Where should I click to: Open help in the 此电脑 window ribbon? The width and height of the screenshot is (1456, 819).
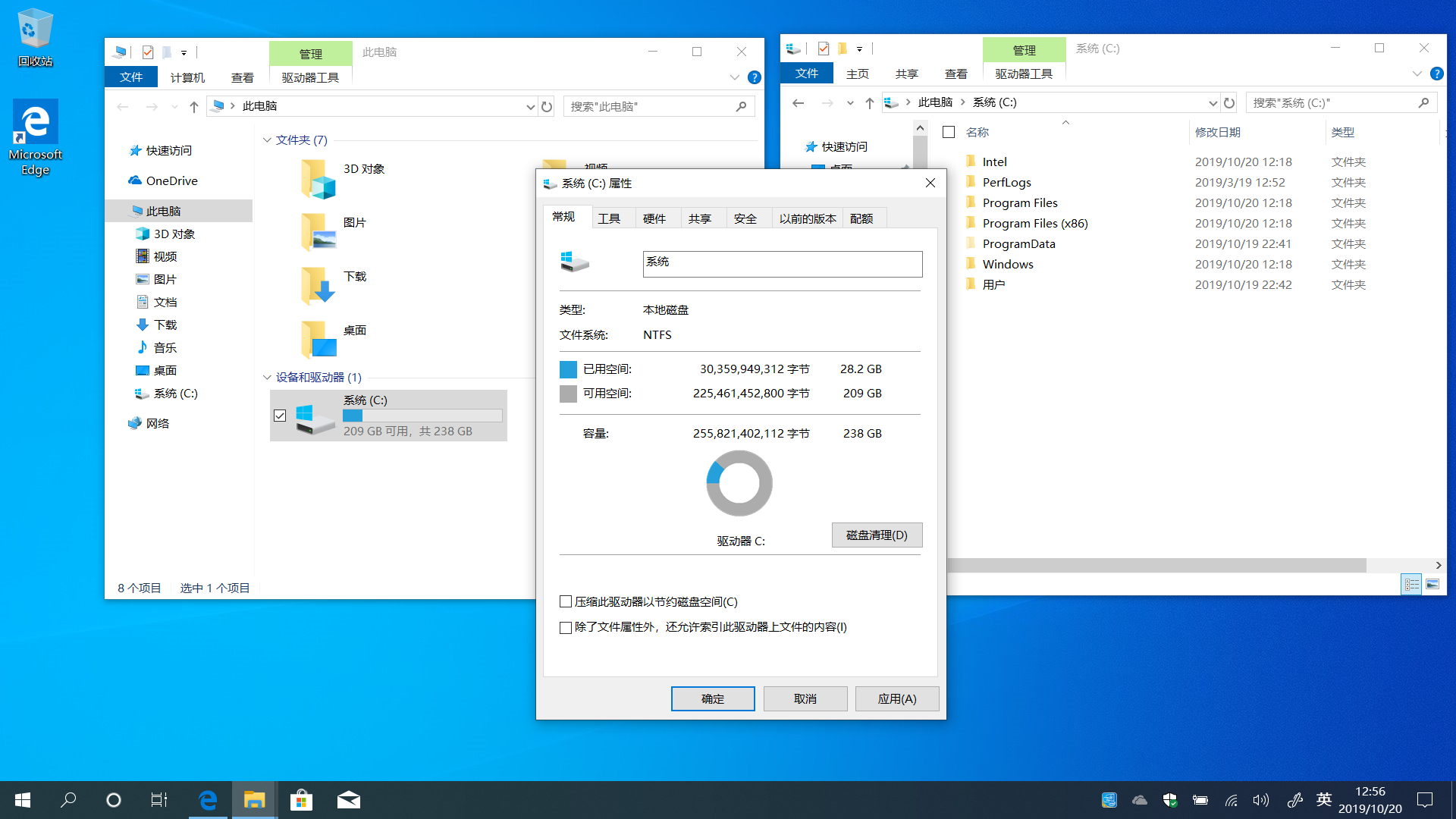click(754, 77)
